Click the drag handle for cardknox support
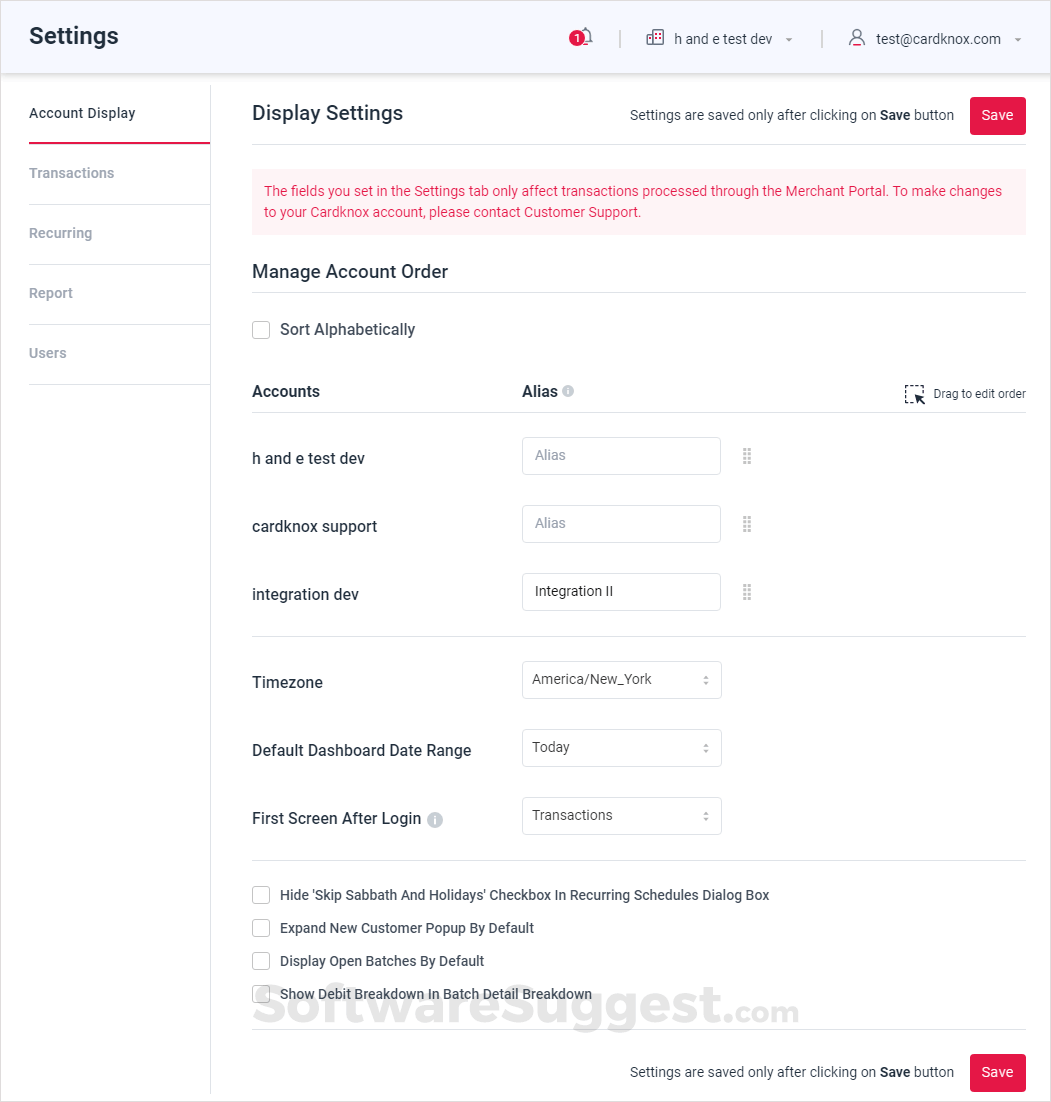Image resolution: width=1051 pixels, height=1102 pixels. (x=747, y=524)
